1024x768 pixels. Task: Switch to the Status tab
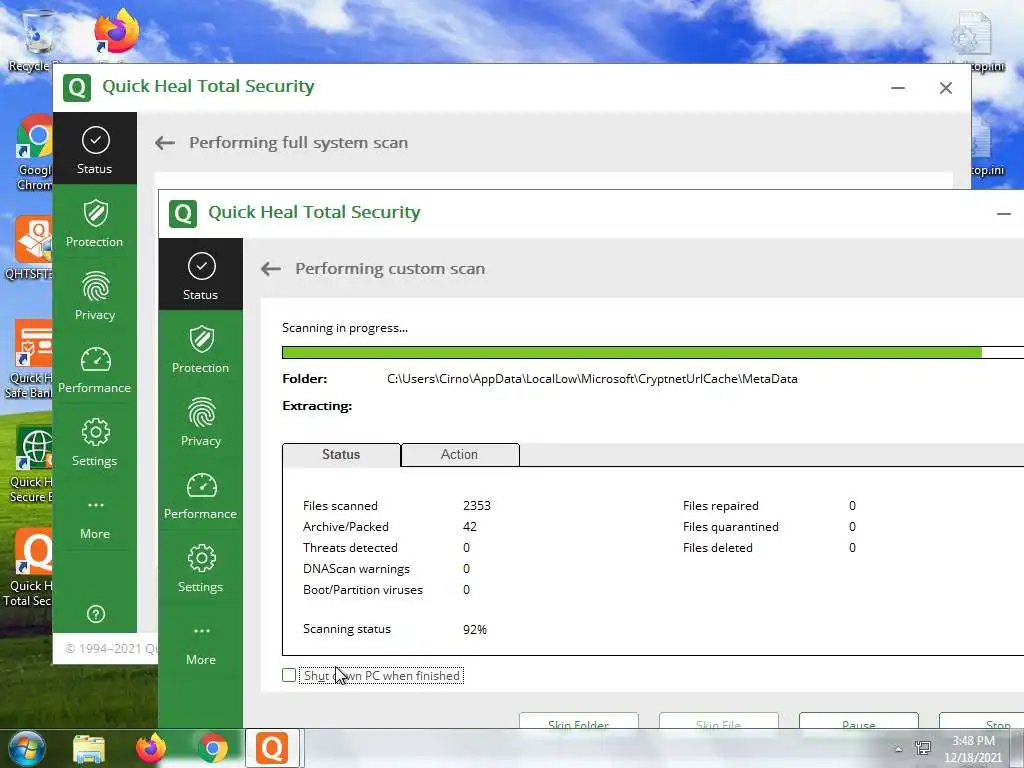(341, 455)
